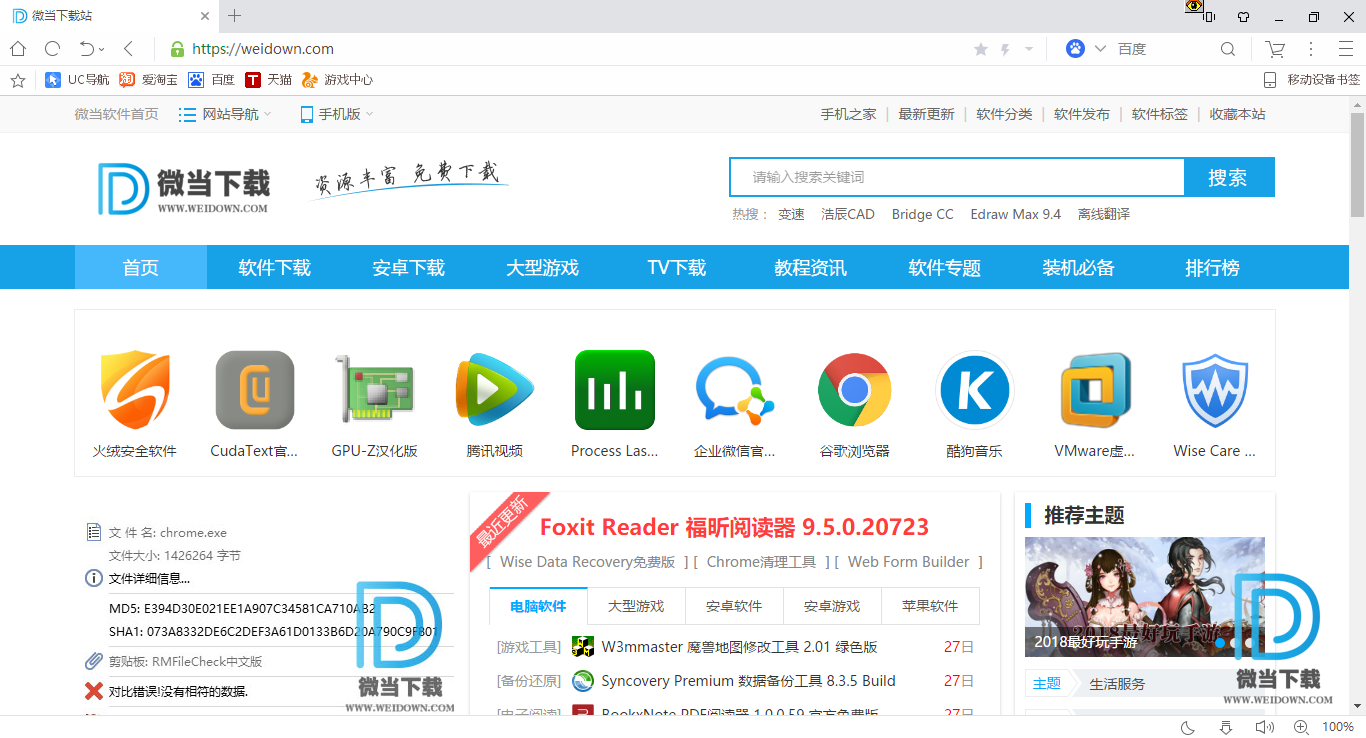The height and width of the screenshot is (738, 1366).
Task: Open the 爱淘宝 bookmark
Action: click(148, 80)
